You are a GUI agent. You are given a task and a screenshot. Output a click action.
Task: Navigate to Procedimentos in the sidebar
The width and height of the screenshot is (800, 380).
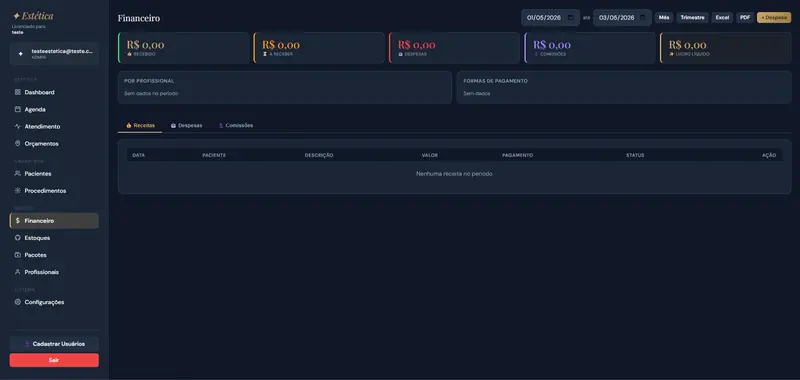point(54,191)
